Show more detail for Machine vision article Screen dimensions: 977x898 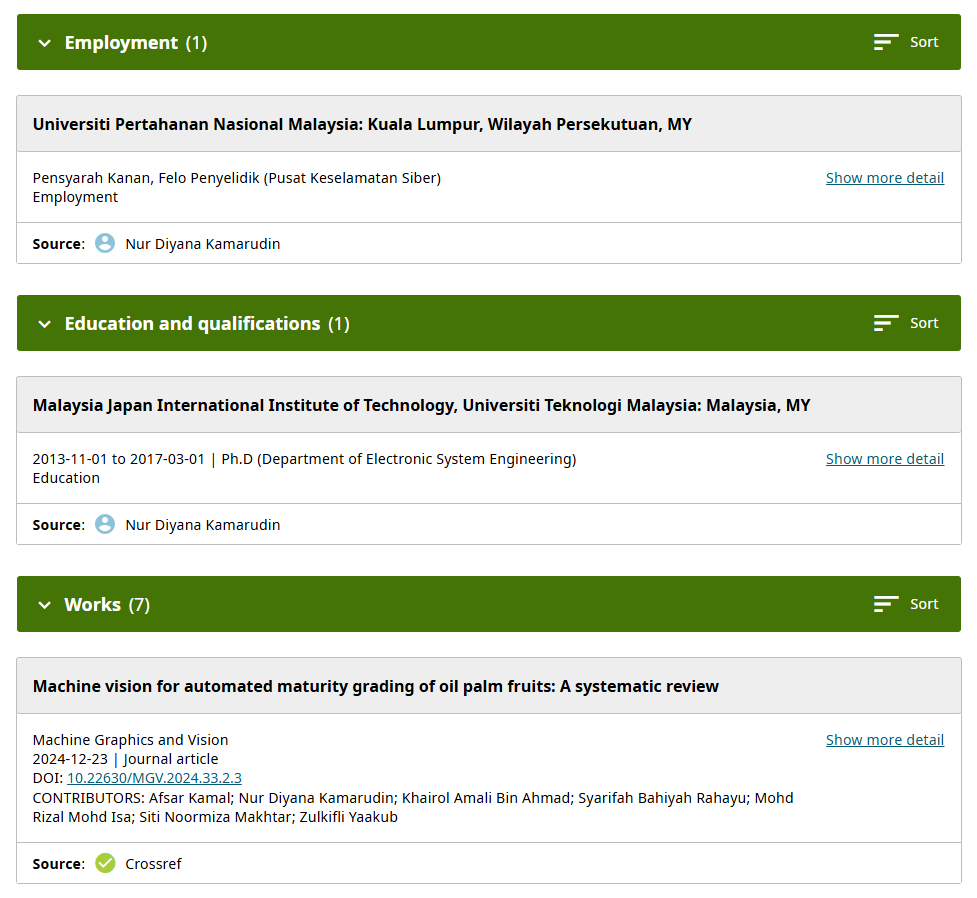click(x=884, y=740)
